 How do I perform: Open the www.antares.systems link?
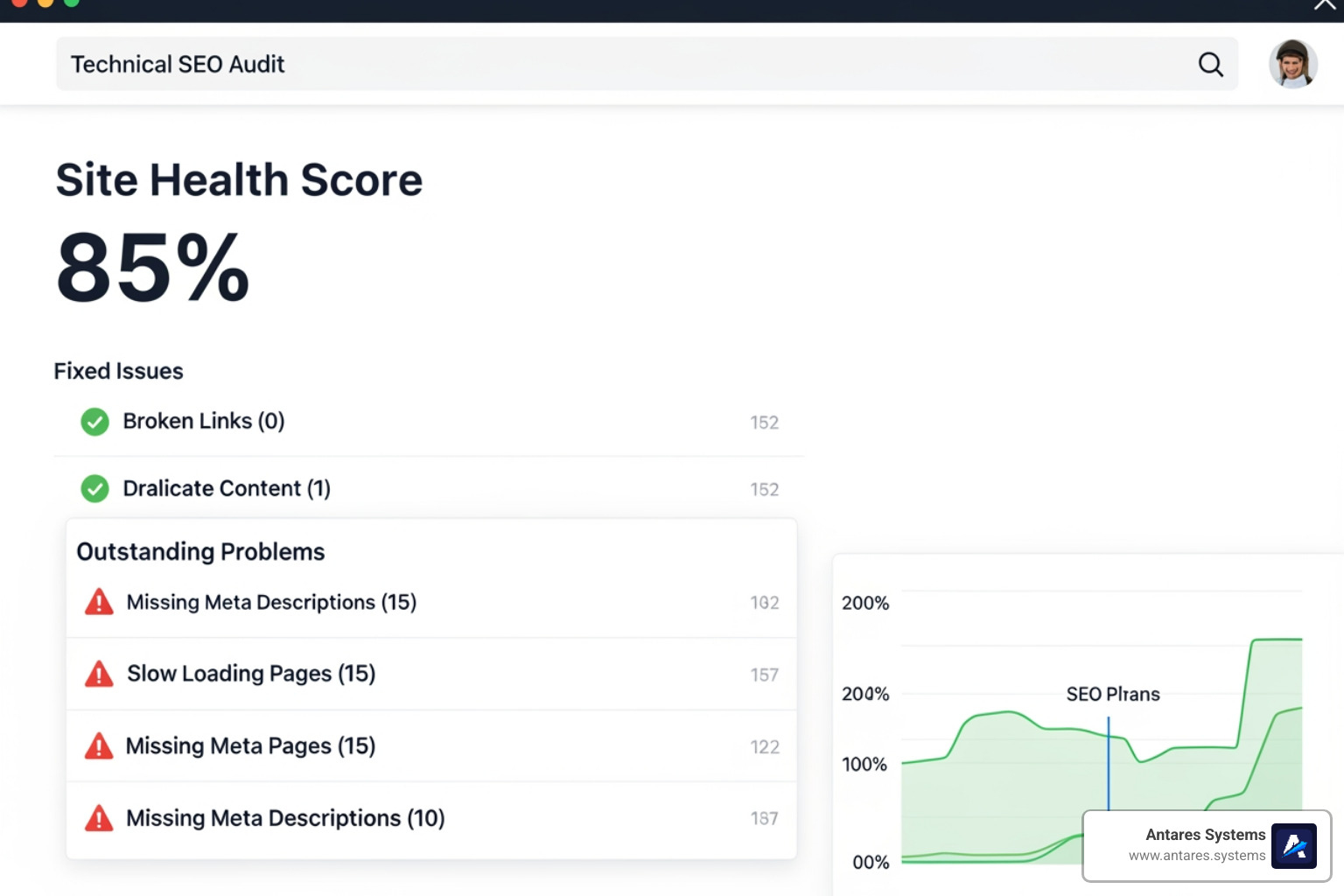click(x=1197, y=857)
